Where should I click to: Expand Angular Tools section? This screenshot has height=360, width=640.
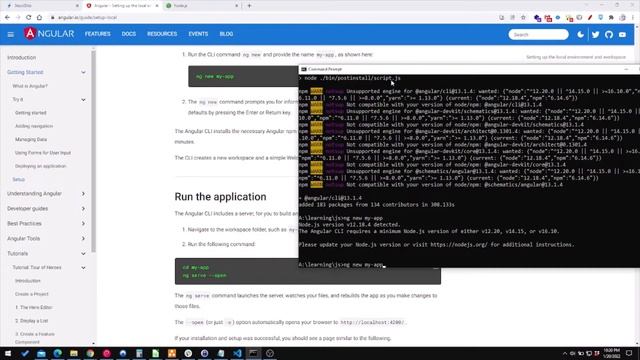[83, 238]
